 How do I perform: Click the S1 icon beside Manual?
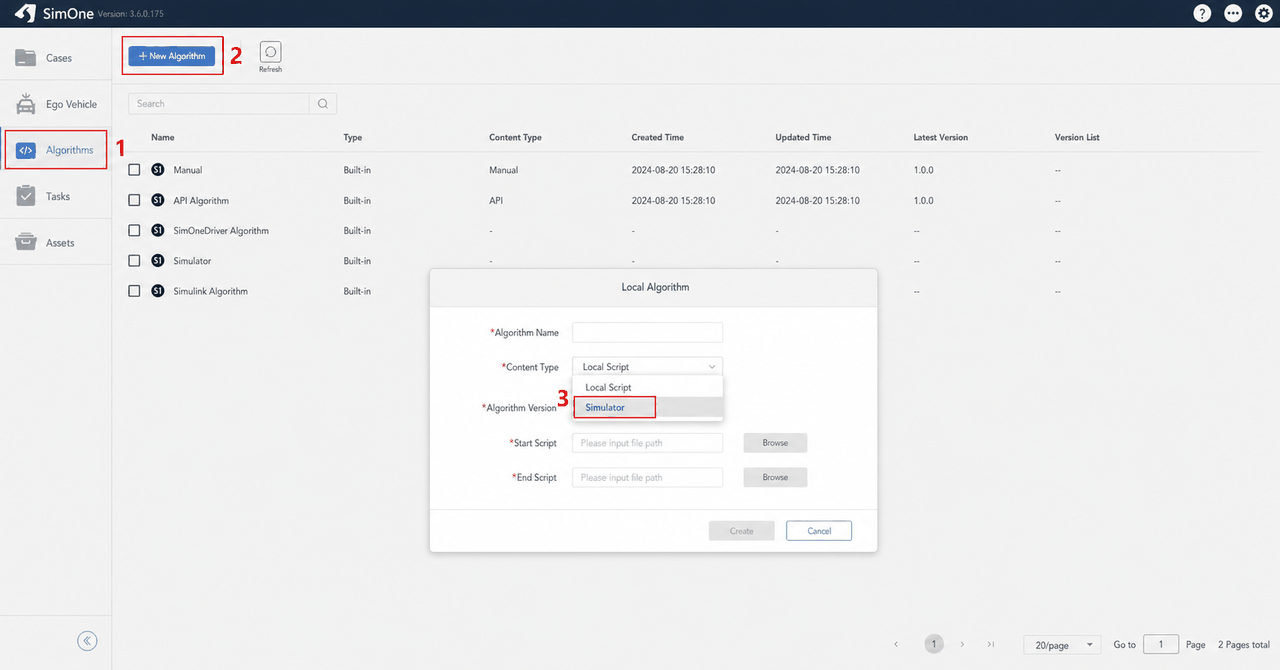[x=158, y=170]
